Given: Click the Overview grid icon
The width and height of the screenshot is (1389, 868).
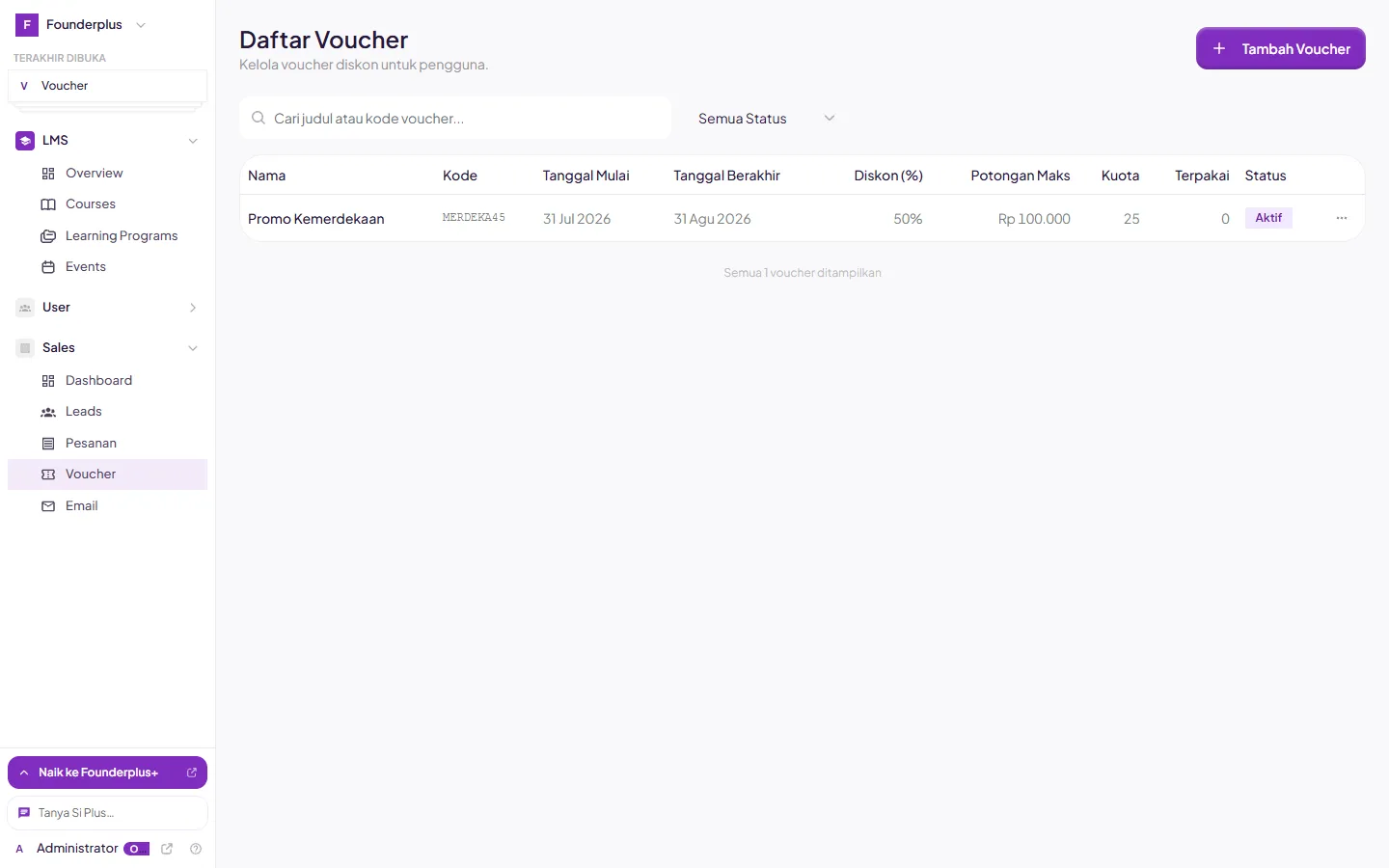Looking at the screenshot, I should click(48, 174).
